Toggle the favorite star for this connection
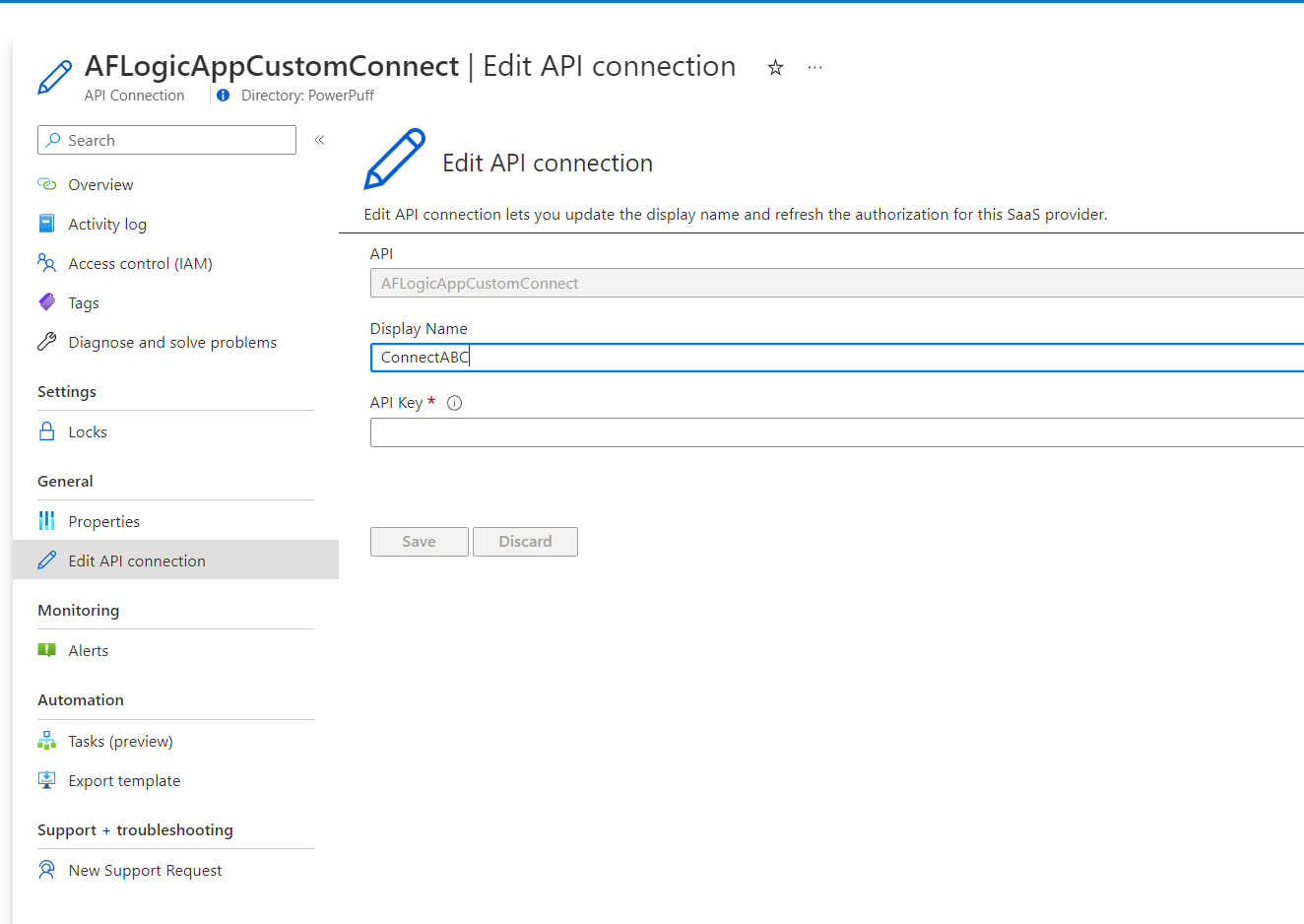 775,67
